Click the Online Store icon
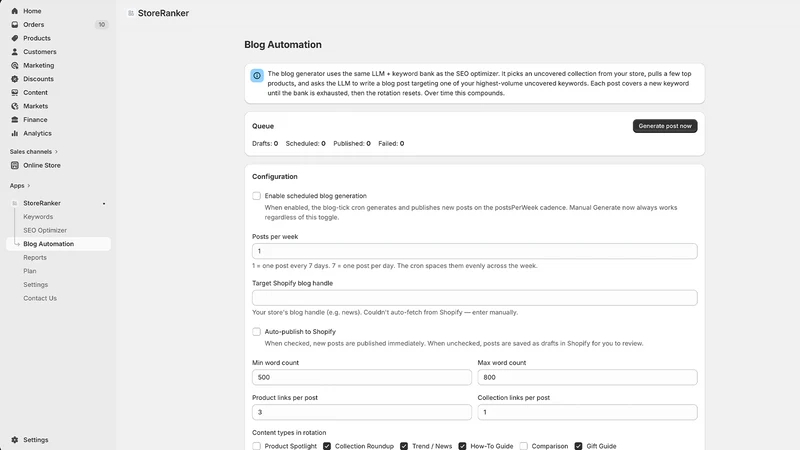800x450 pixels. point(15,165)
